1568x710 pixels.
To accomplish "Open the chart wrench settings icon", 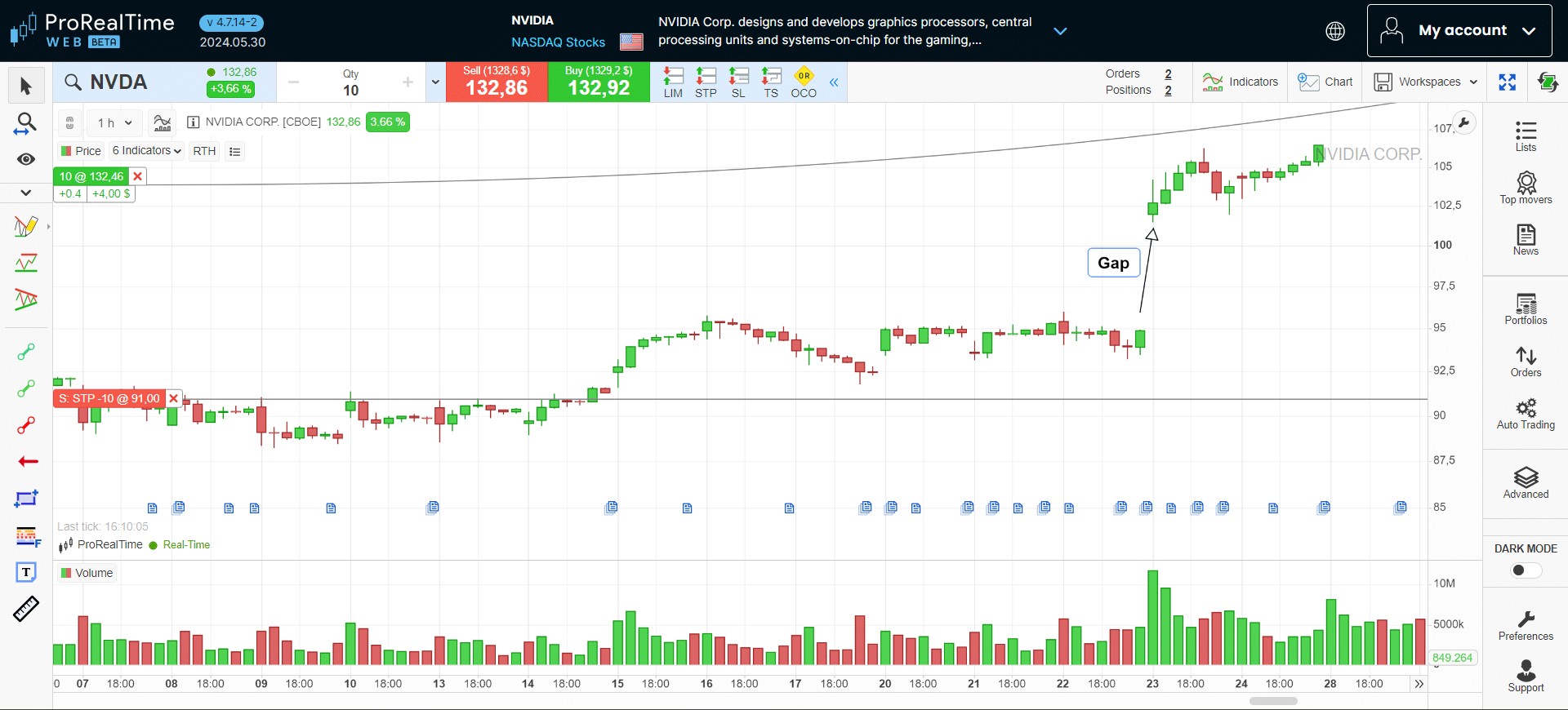I will tap(1464, 123).
